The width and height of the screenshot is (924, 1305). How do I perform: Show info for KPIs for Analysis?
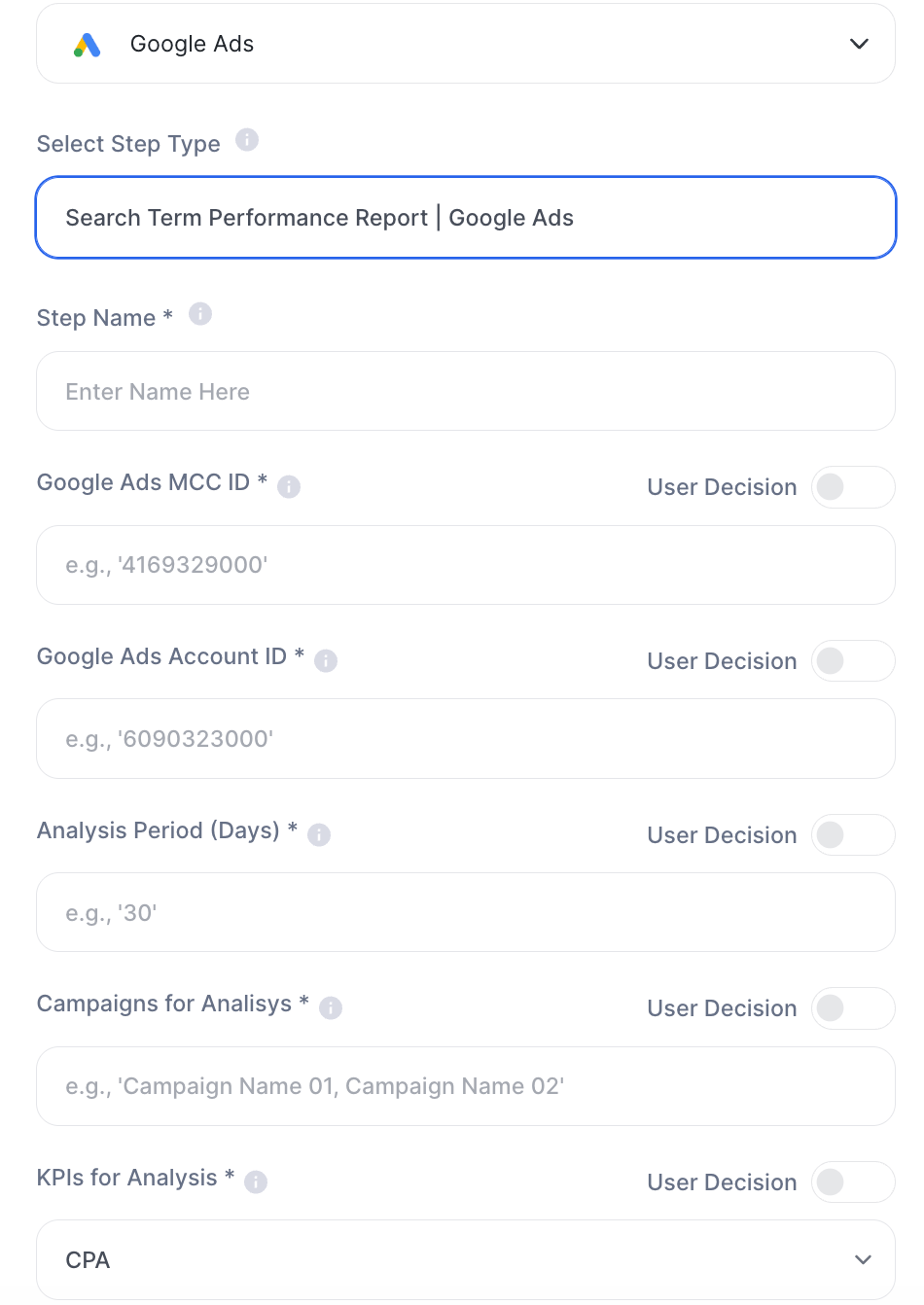tap(256, 1182)
